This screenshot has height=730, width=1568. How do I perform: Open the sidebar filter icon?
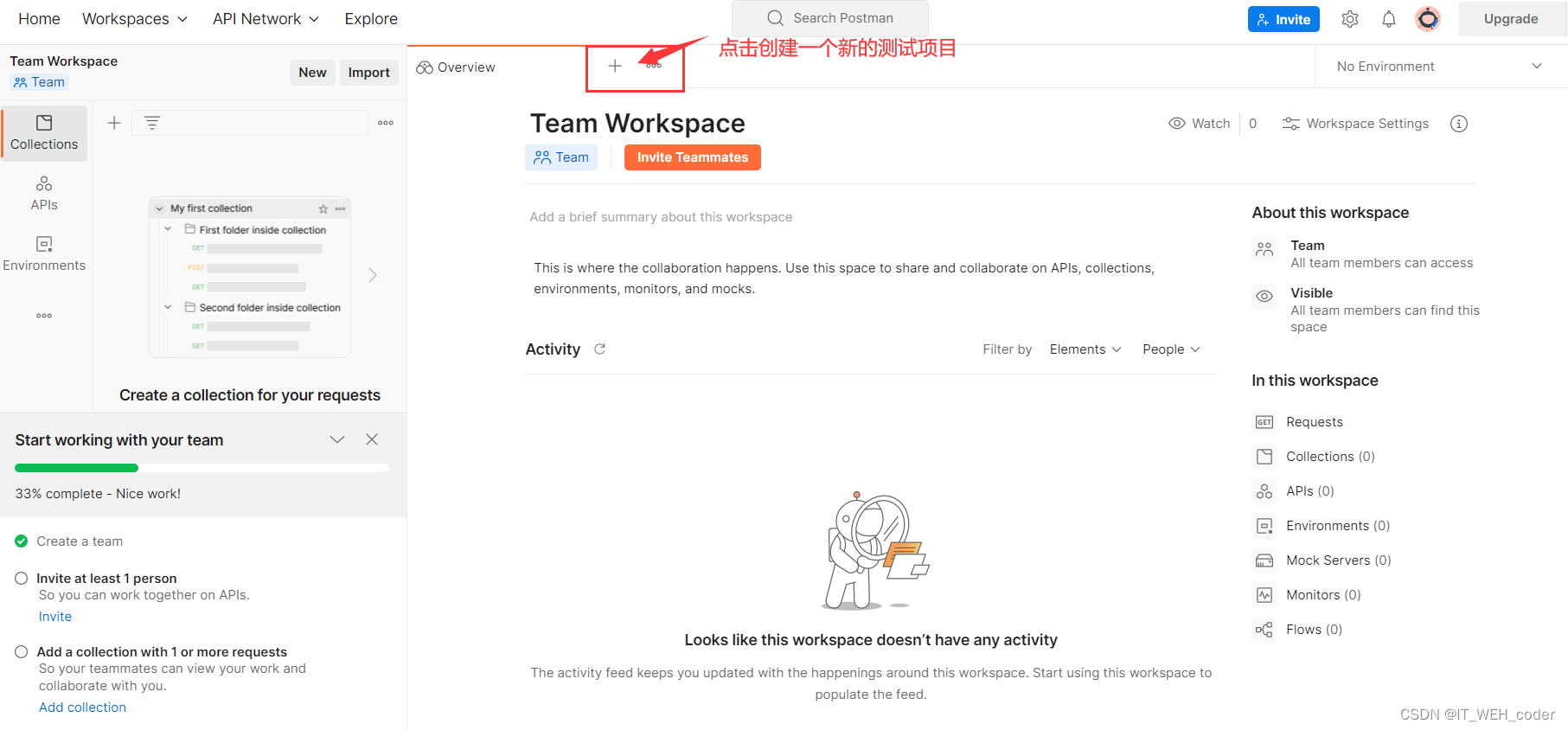click(x=151, y=123)
